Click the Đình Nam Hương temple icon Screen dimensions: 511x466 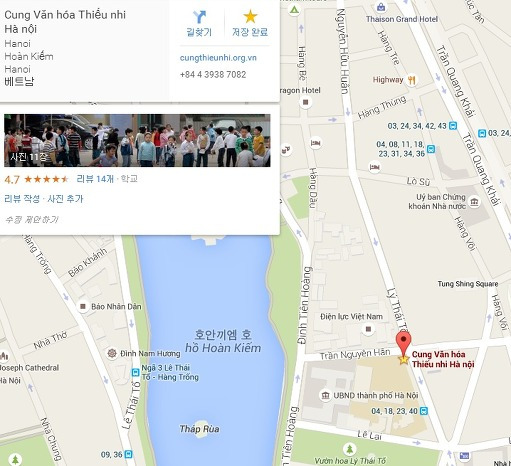(x=112, y=353)
